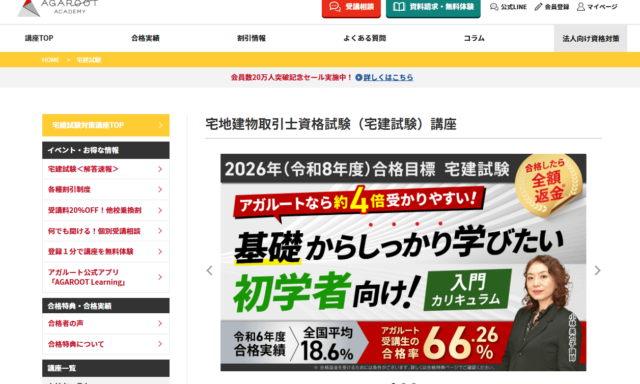
Task: Click the 合格特典・合格実績 section header
Action: tap(106, 306)
